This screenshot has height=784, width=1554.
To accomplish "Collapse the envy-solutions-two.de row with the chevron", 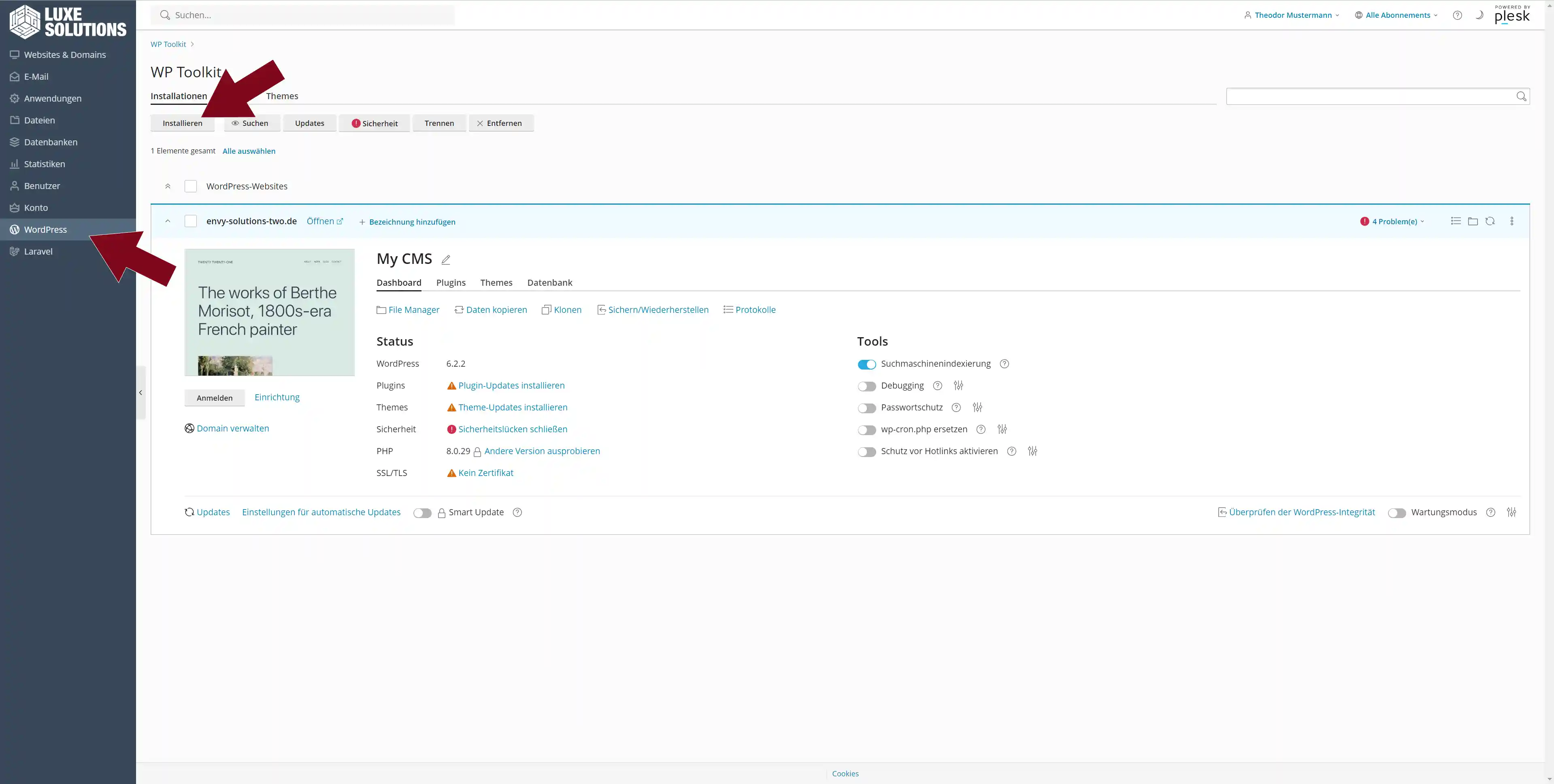I will [168, 221].
